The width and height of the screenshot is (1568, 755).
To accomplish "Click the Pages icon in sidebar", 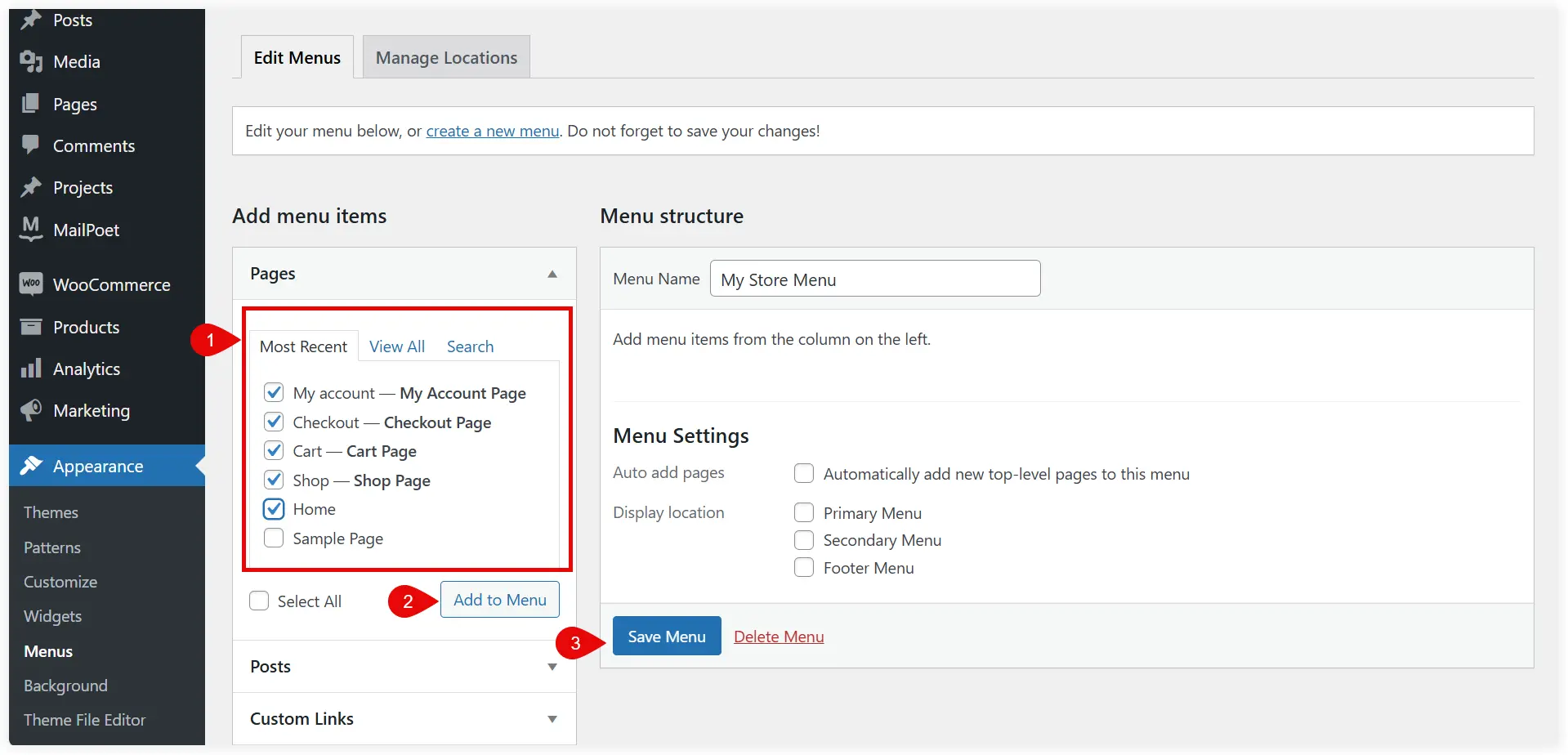I will pos(31,104).
